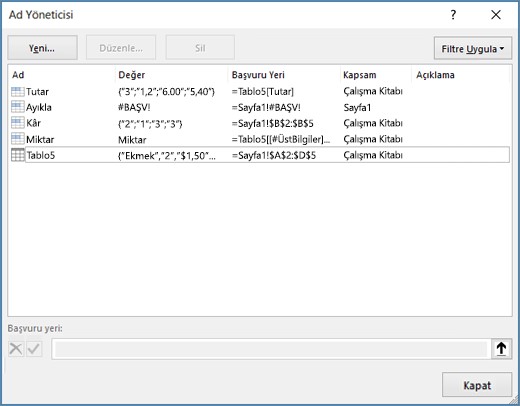Viewport: 520px width, 406px height.
Task: Click the question mark help icon
Action: click(453, 15)
